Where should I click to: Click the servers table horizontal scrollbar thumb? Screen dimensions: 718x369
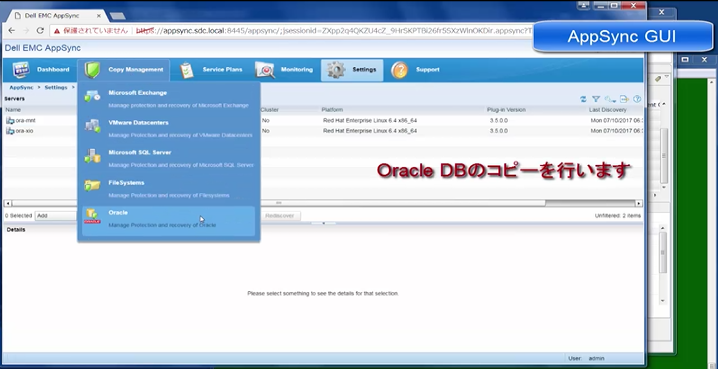click(x=278, y=203)
